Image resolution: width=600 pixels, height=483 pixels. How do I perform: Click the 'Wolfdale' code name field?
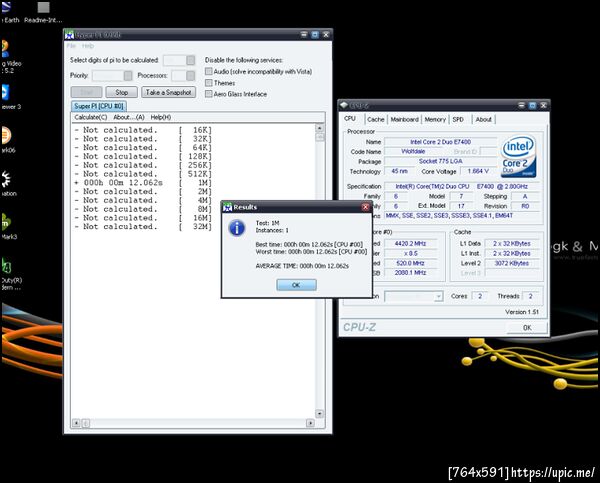(x=413, y=151)
